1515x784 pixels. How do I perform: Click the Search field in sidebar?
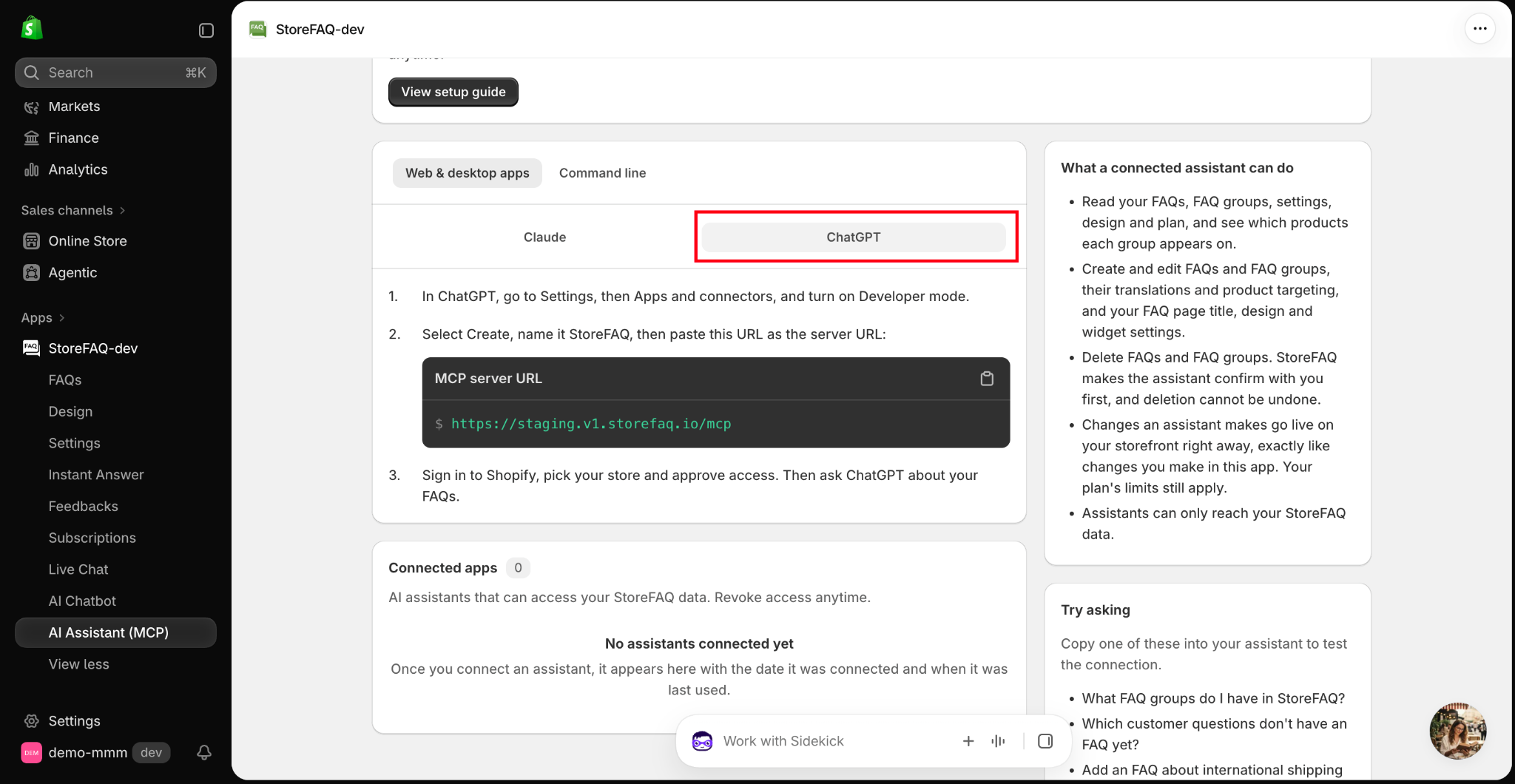115,72
